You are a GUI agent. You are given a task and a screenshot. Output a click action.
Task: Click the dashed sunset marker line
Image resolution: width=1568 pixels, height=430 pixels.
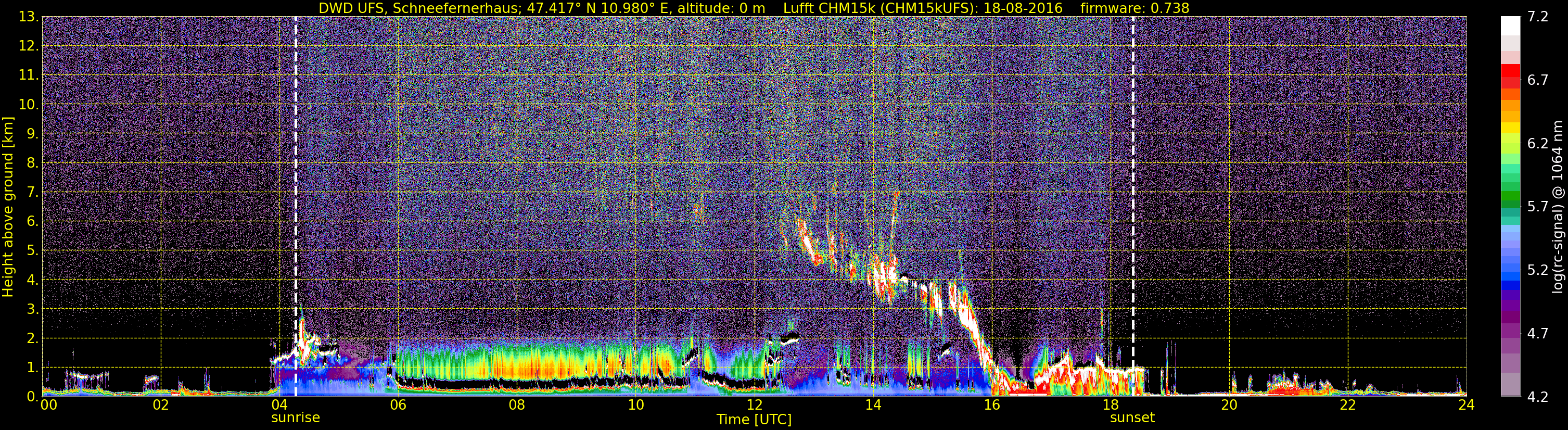(x=1133, y=207)
